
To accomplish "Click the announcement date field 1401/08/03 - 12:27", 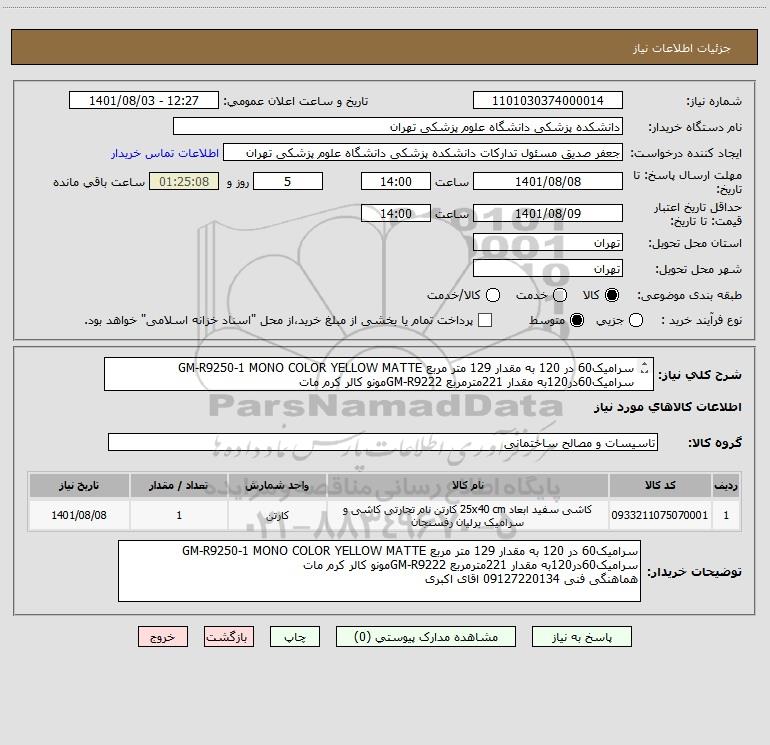I will tap(144, 101).
